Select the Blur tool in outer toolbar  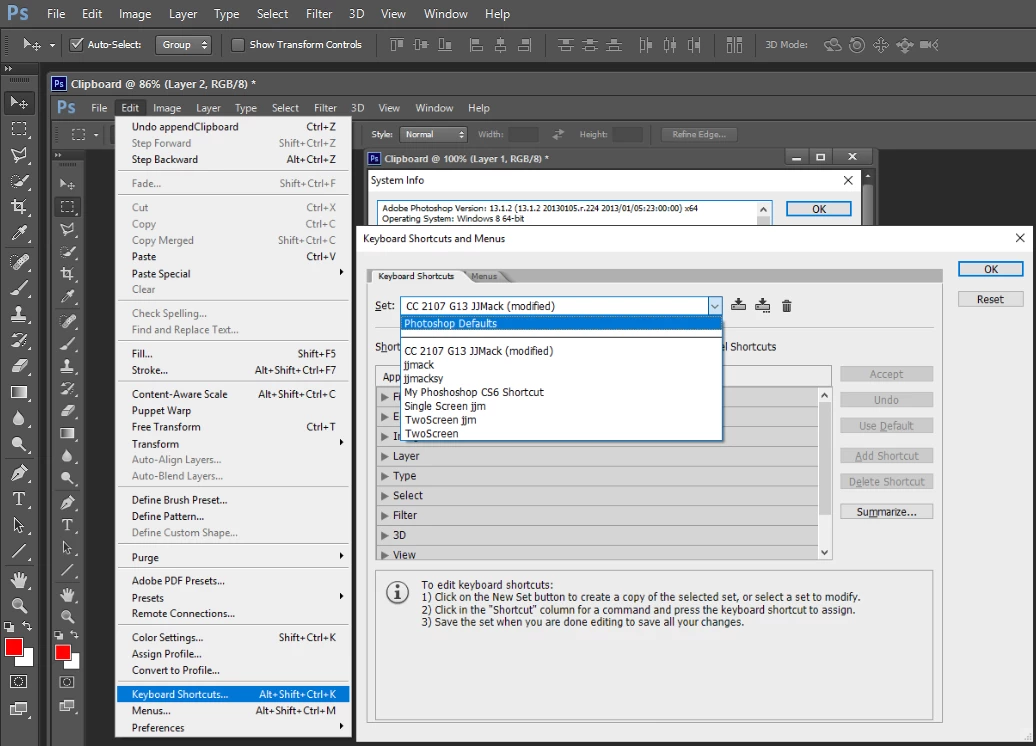(19, 418)
